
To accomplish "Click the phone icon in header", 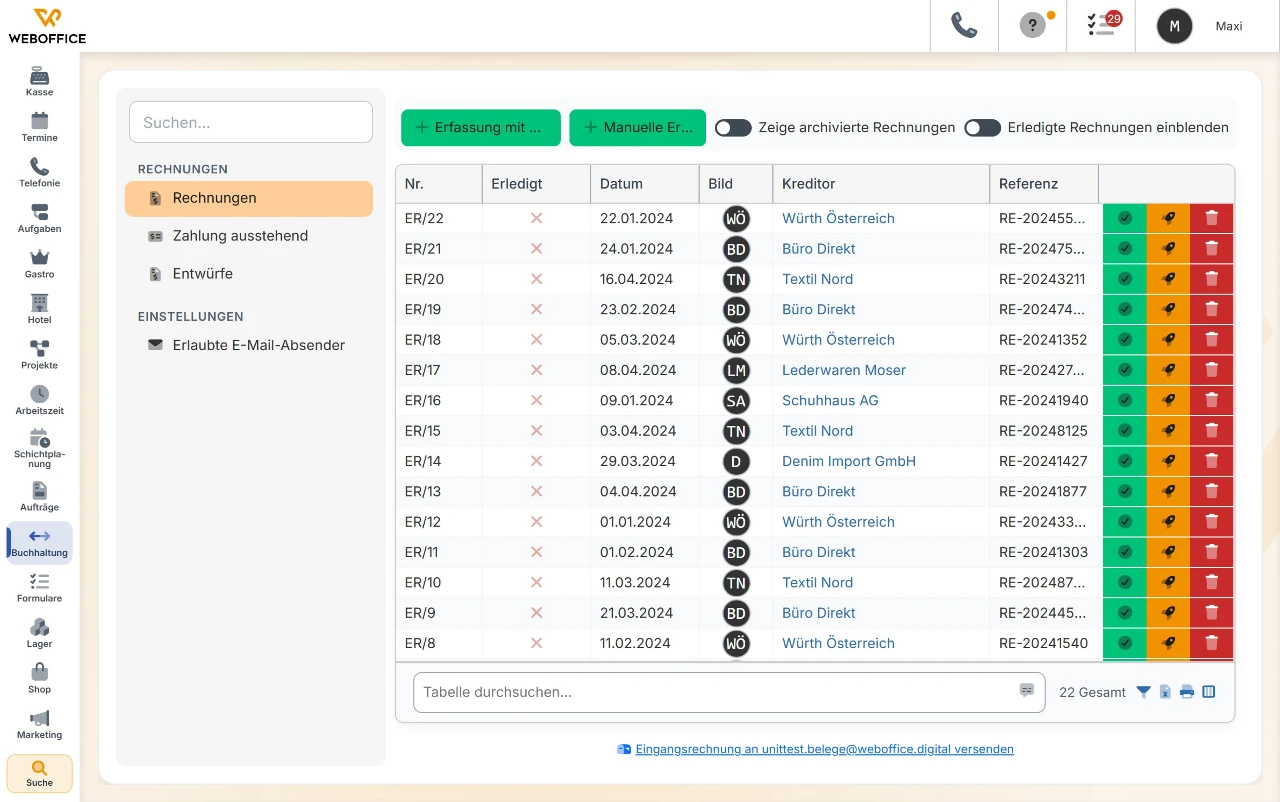I will point(964,26).
